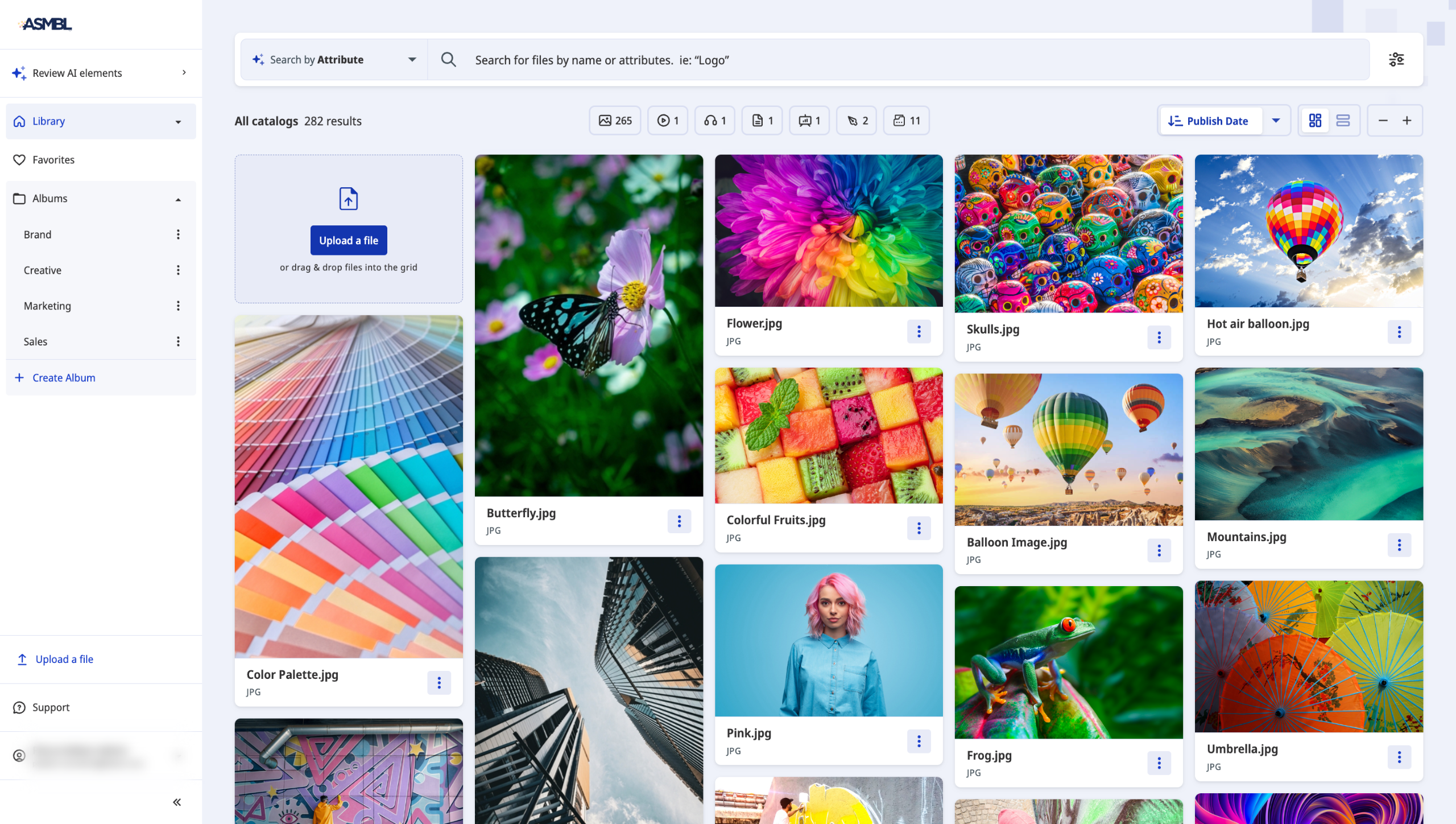Open options menu for Butterfly.jpg
The image size is (1456, 824).
(x=679, y=521)
